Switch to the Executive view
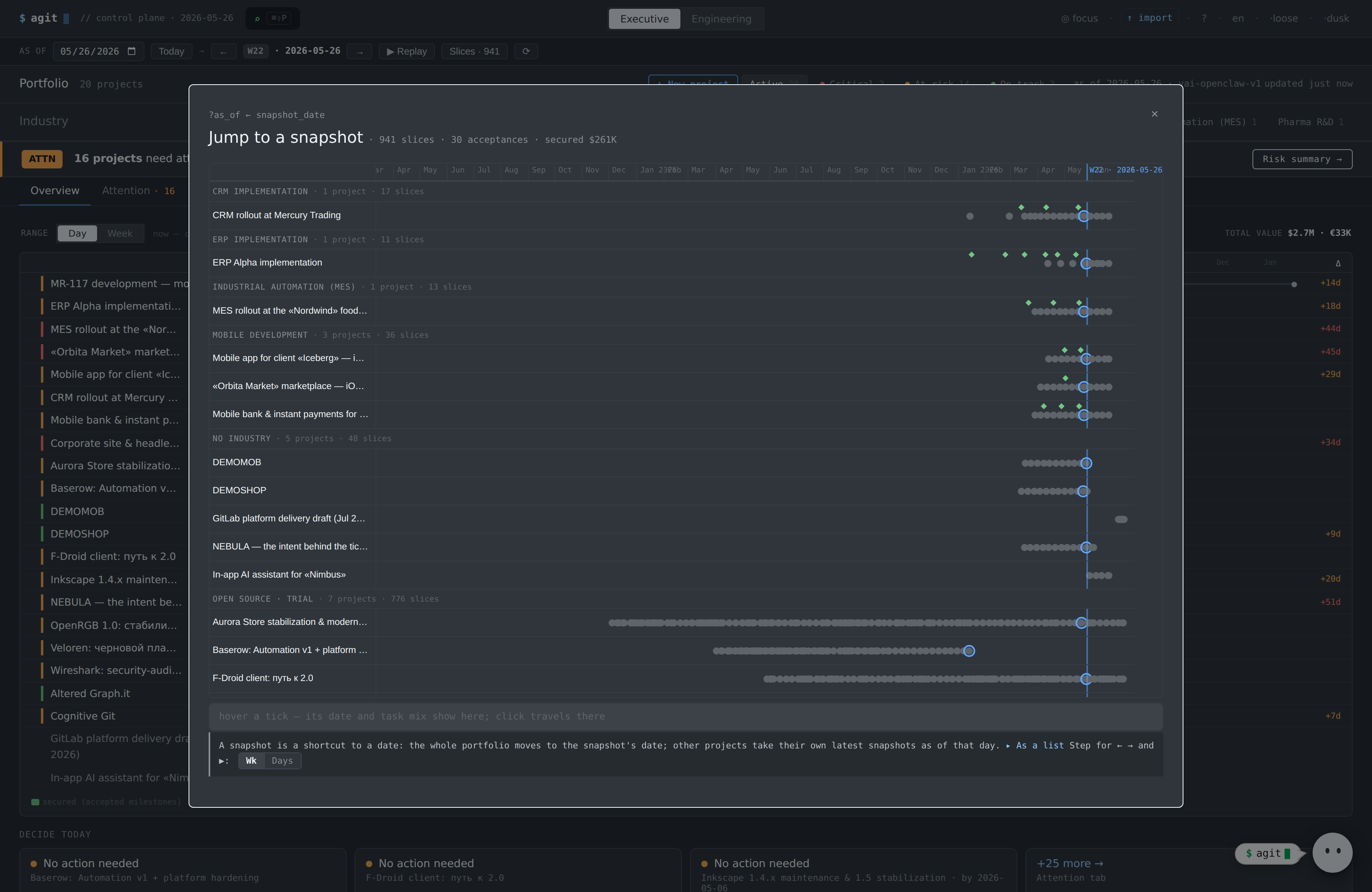Screen dimensions: 1372x892 (645, 19)
